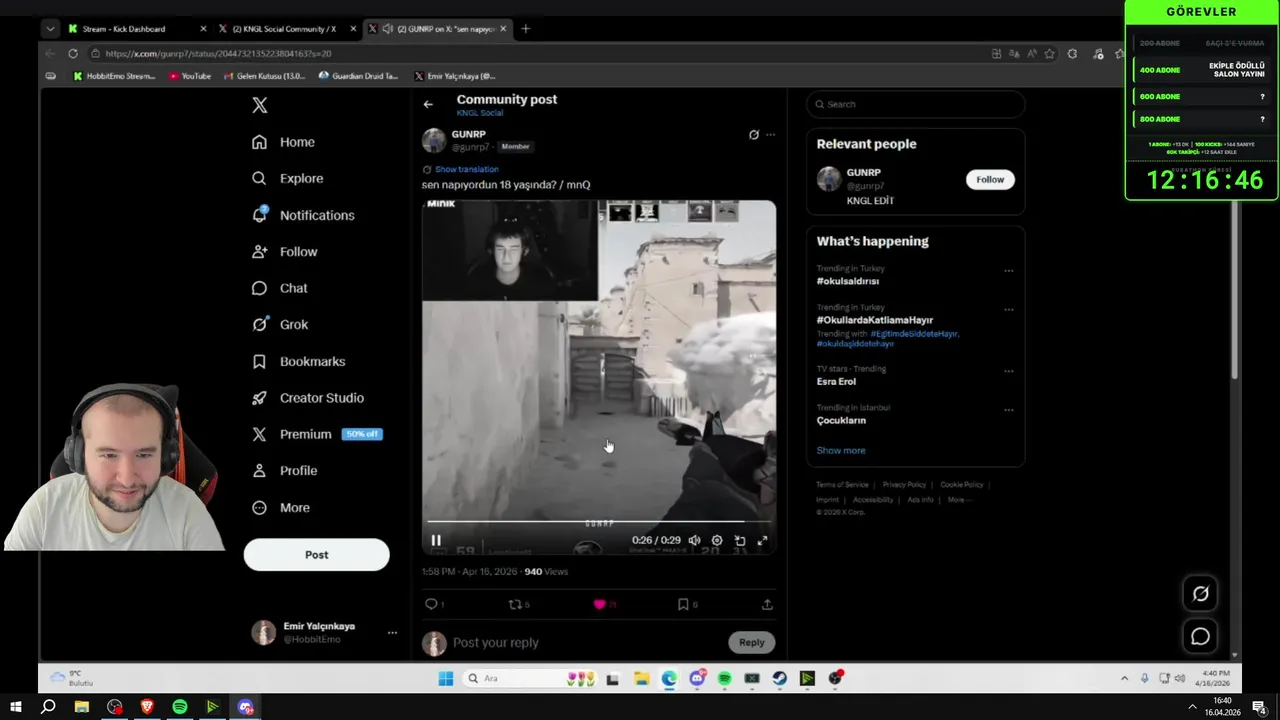Click the X logo in the sidebar
This screenshot has height=720, width=1280.
point(260,105)
